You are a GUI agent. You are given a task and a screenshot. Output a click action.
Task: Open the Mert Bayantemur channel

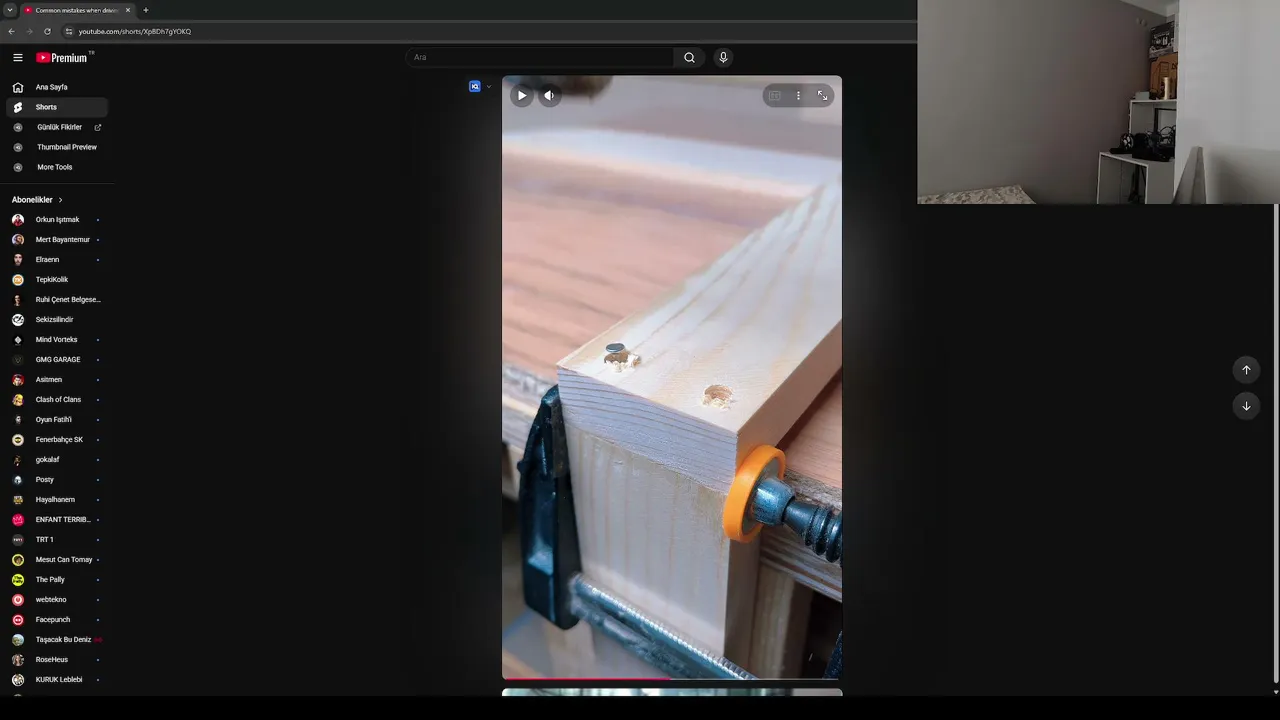[57, 240]
